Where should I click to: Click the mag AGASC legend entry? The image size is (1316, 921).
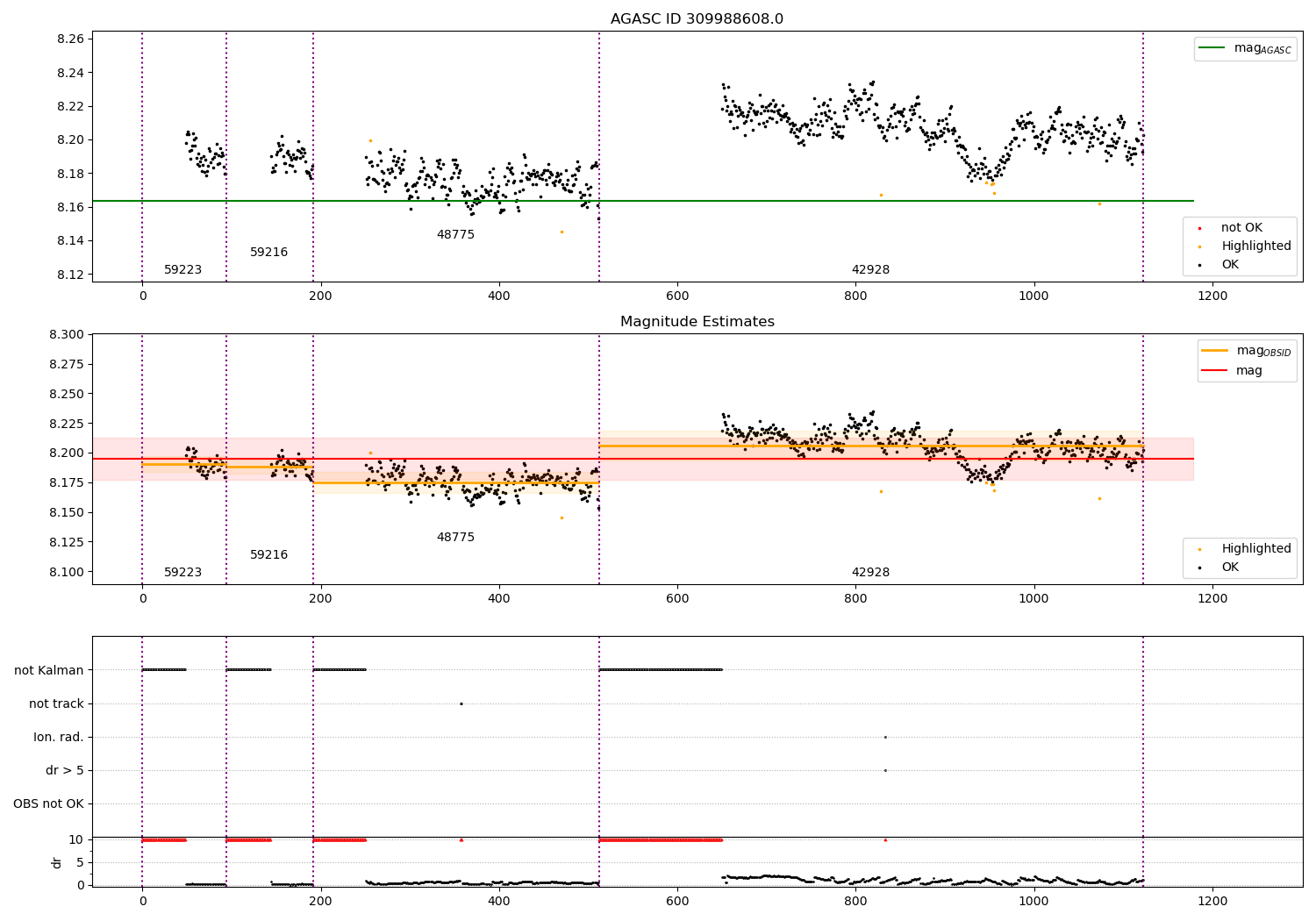(1245, 48)
